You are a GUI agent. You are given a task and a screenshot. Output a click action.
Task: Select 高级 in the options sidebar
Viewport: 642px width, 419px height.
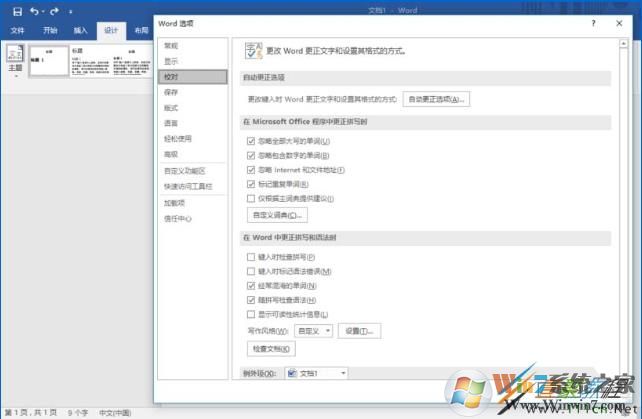click(171, 154)
